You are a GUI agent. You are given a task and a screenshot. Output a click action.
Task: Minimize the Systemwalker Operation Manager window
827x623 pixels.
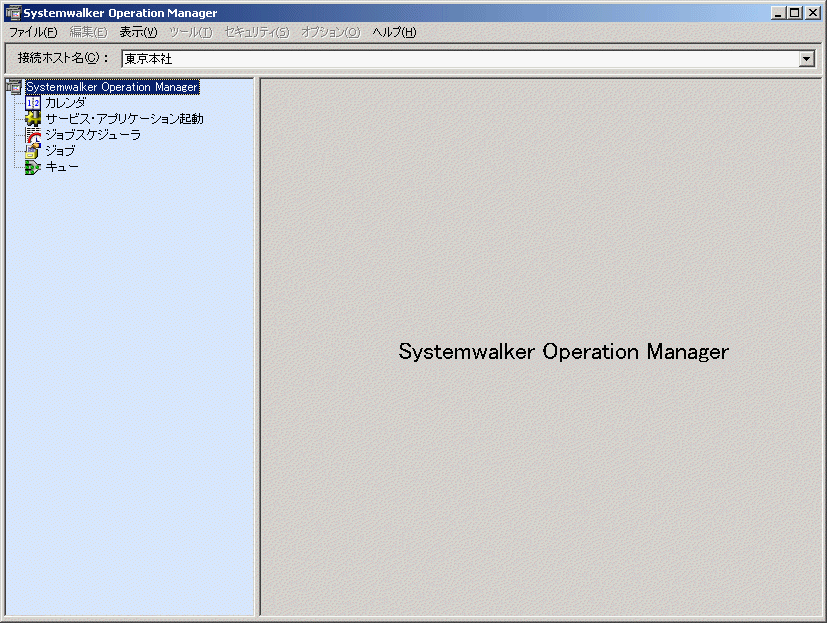[x=778, y=13]
